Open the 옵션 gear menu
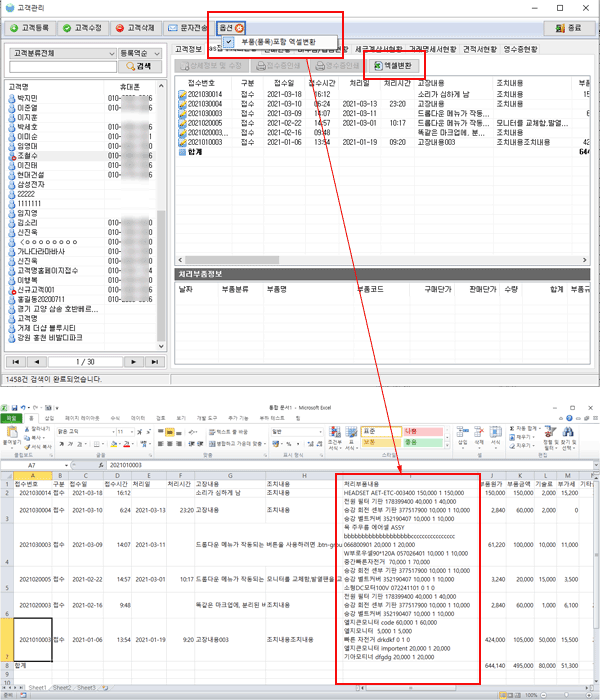The image size is (600, 700). click(231, 28)
